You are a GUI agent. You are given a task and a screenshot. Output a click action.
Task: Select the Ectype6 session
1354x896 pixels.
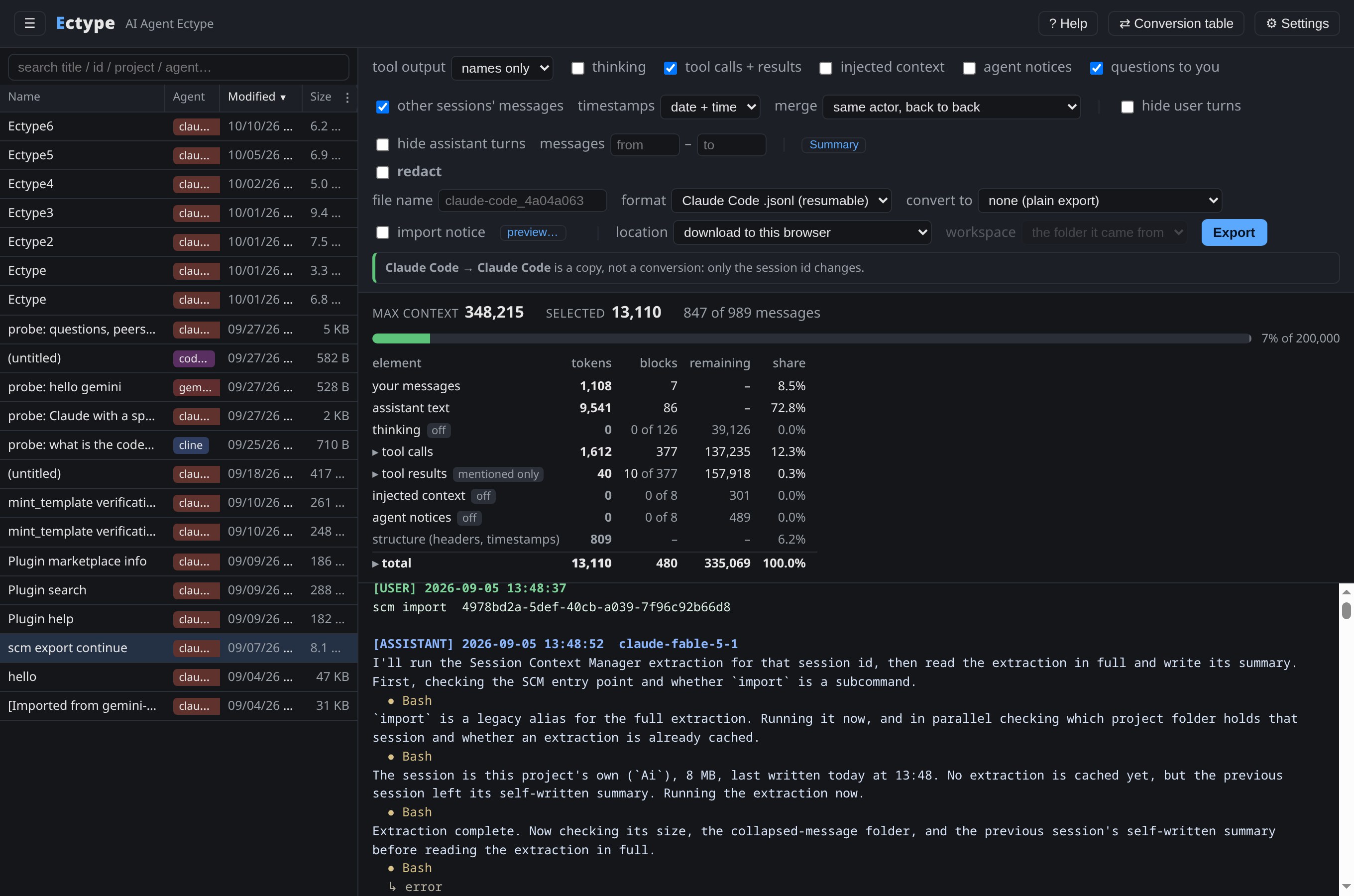[x=178, y=126]
